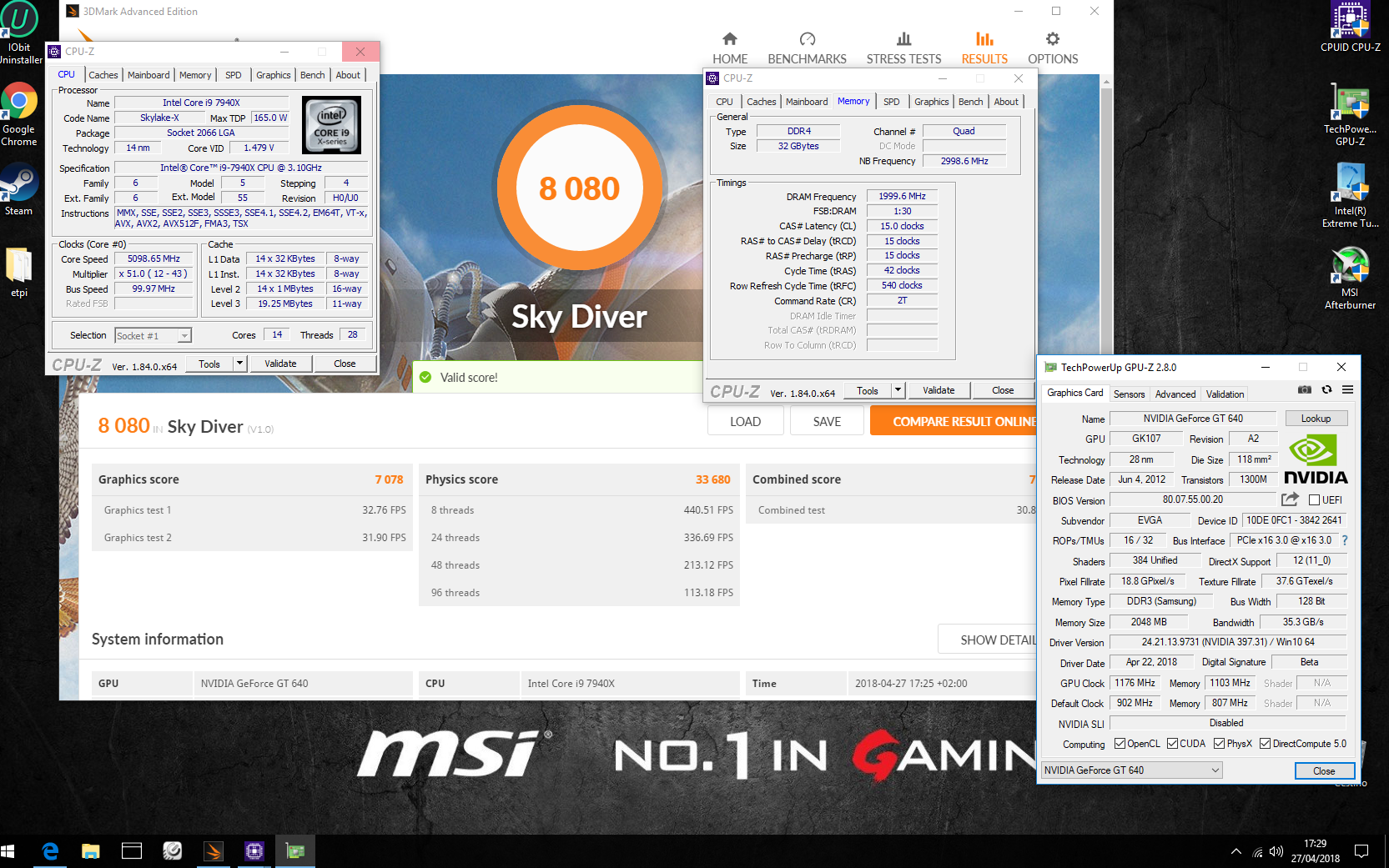Click NVIDIA logo in GPU-Z
This screenshot has width=1389, height=868.
[x=1316, y=459]
